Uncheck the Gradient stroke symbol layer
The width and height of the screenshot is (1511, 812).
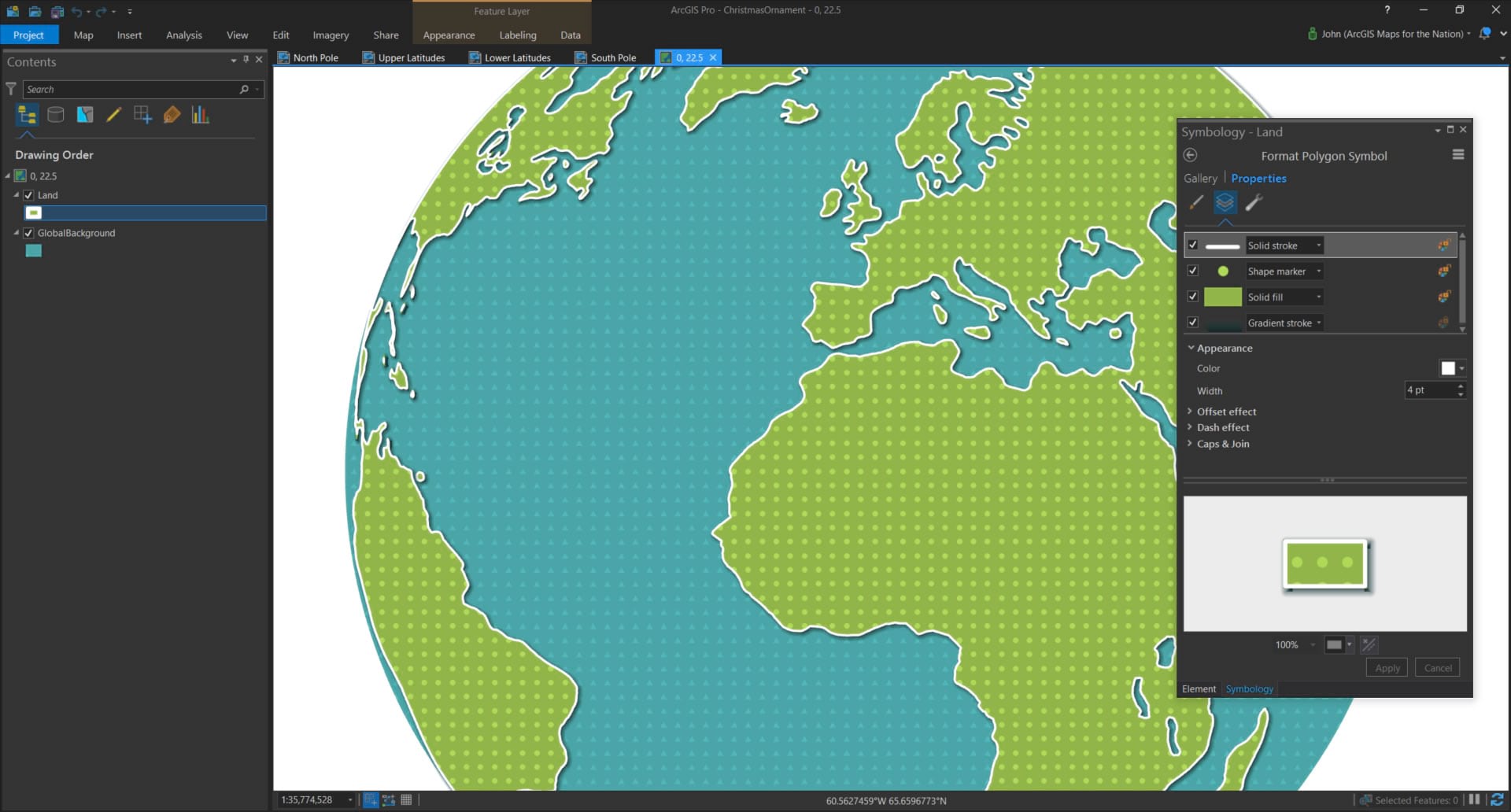tap(1193, 323)
